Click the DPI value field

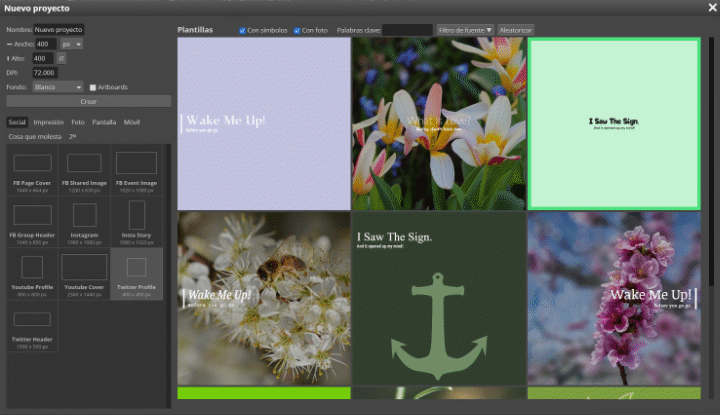coord(45,73)
